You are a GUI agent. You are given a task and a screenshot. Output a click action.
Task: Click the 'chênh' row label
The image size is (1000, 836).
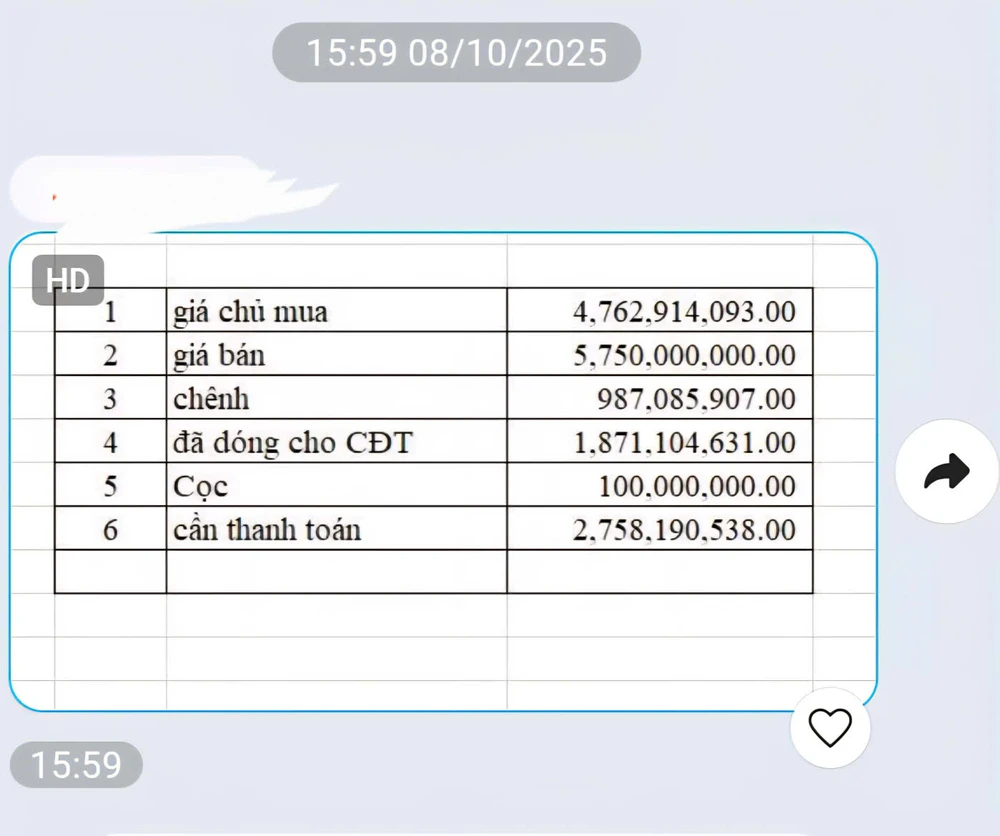click(x=211, y=400)
